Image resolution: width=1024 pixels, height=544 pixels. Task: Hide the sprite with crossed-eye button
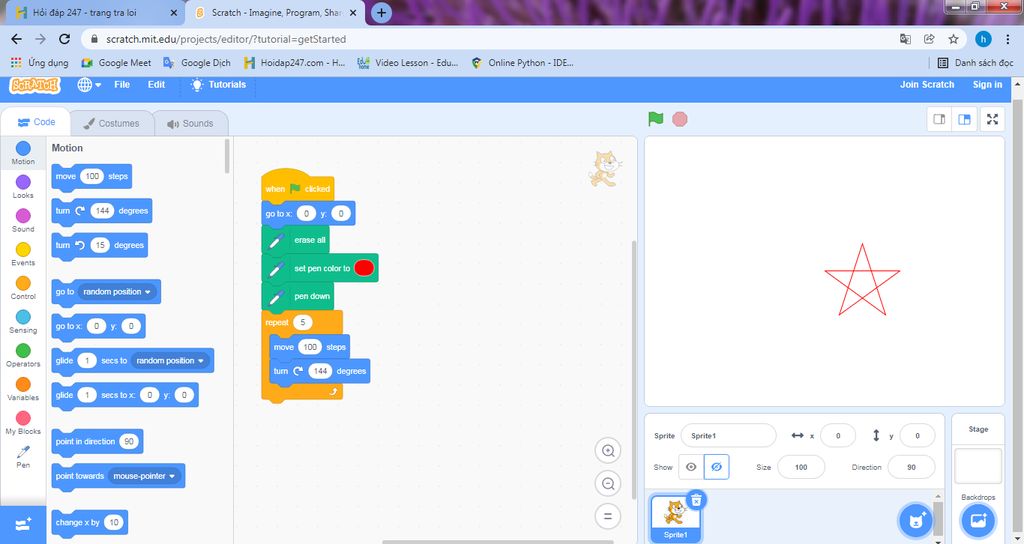(716, 467)
